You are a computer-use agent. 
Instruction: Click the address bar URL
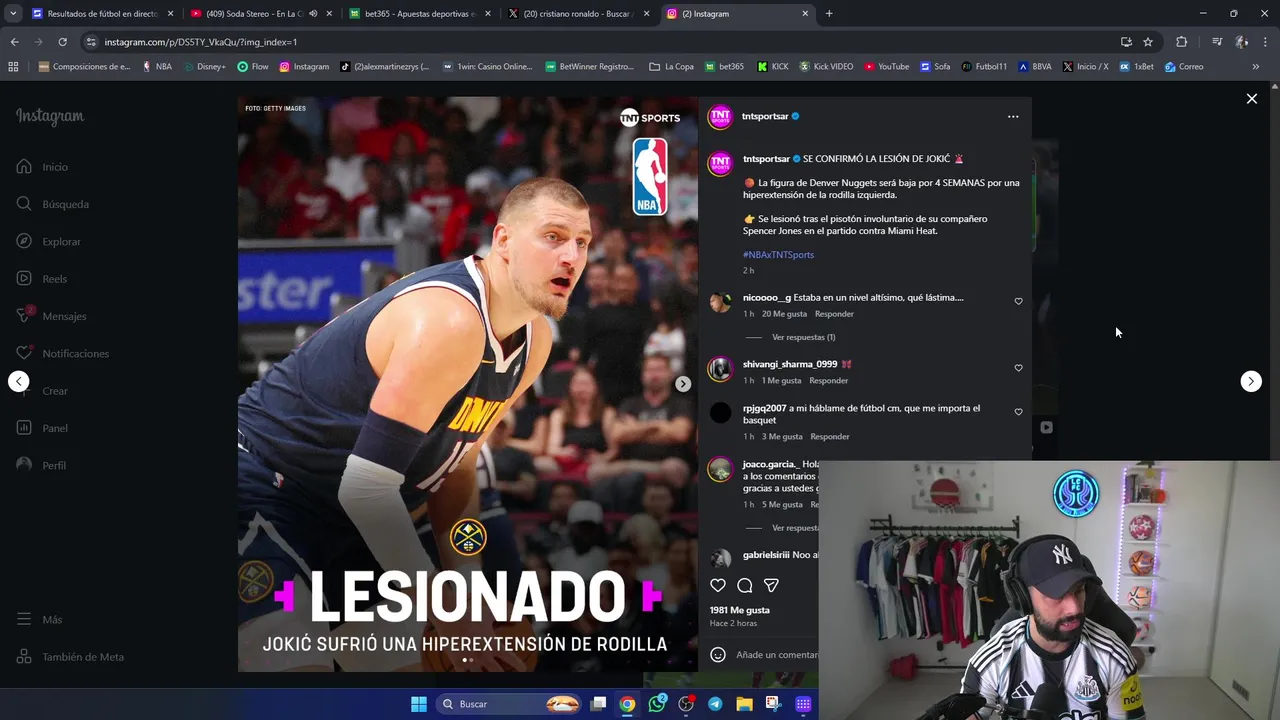(x=201, y=42)
